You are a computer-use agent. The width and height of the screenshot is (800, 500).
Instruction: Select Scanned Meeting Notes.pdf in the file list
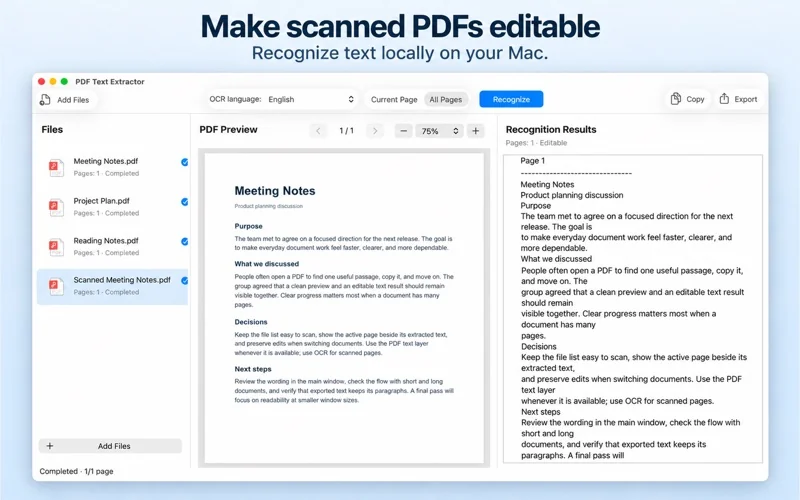(112, 286)
